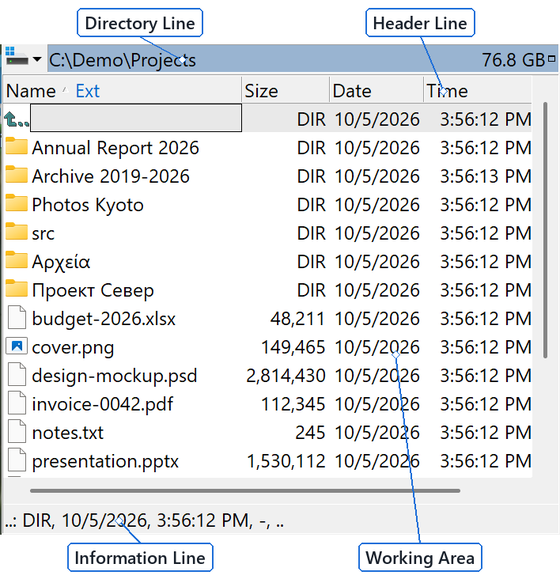Screen dimensions: 560x579
Task: Click the horizontal scrollbar thumb
Action: click(245, 491)
